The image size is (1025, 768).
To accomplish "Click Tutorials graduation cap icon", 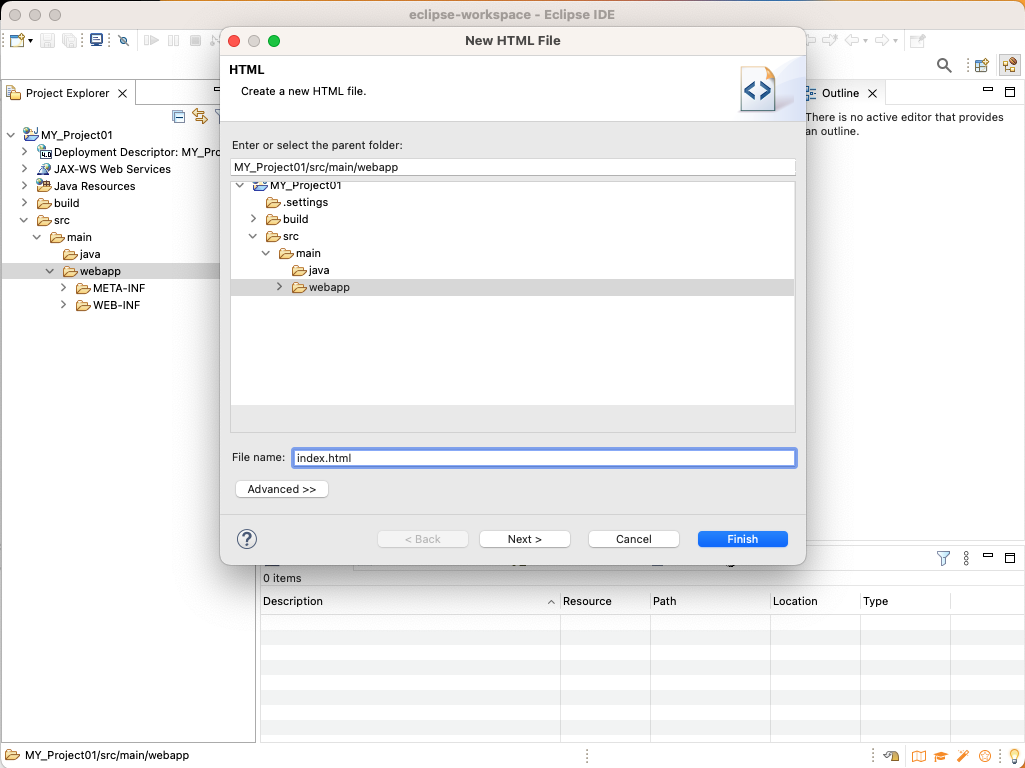I will point(941,756).
